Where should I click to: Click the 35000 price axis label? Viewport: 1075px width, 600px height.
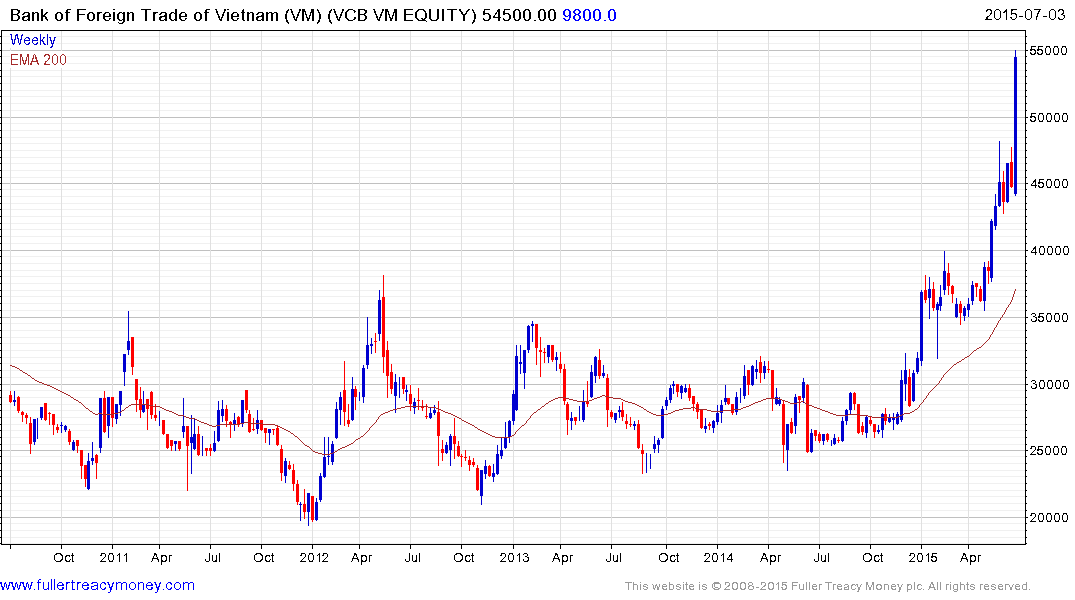[x=1048, y=317]
